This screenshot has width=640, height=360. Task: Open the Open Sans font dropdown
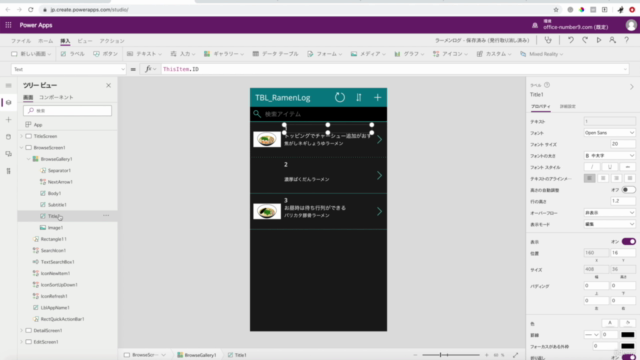tap(609, 133)
